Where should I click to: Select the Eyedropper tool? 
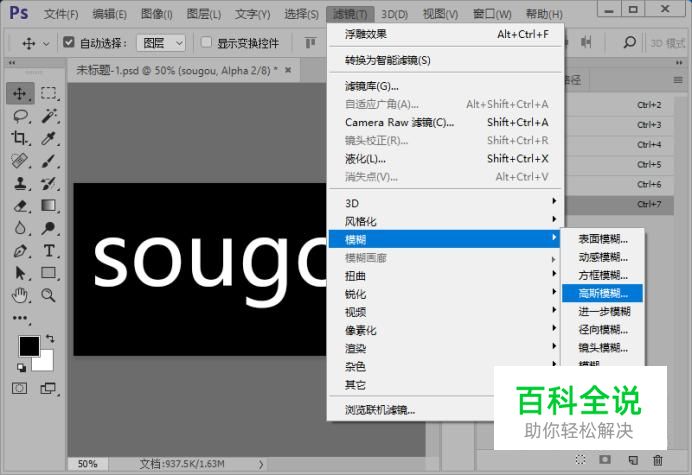(48, 138)
